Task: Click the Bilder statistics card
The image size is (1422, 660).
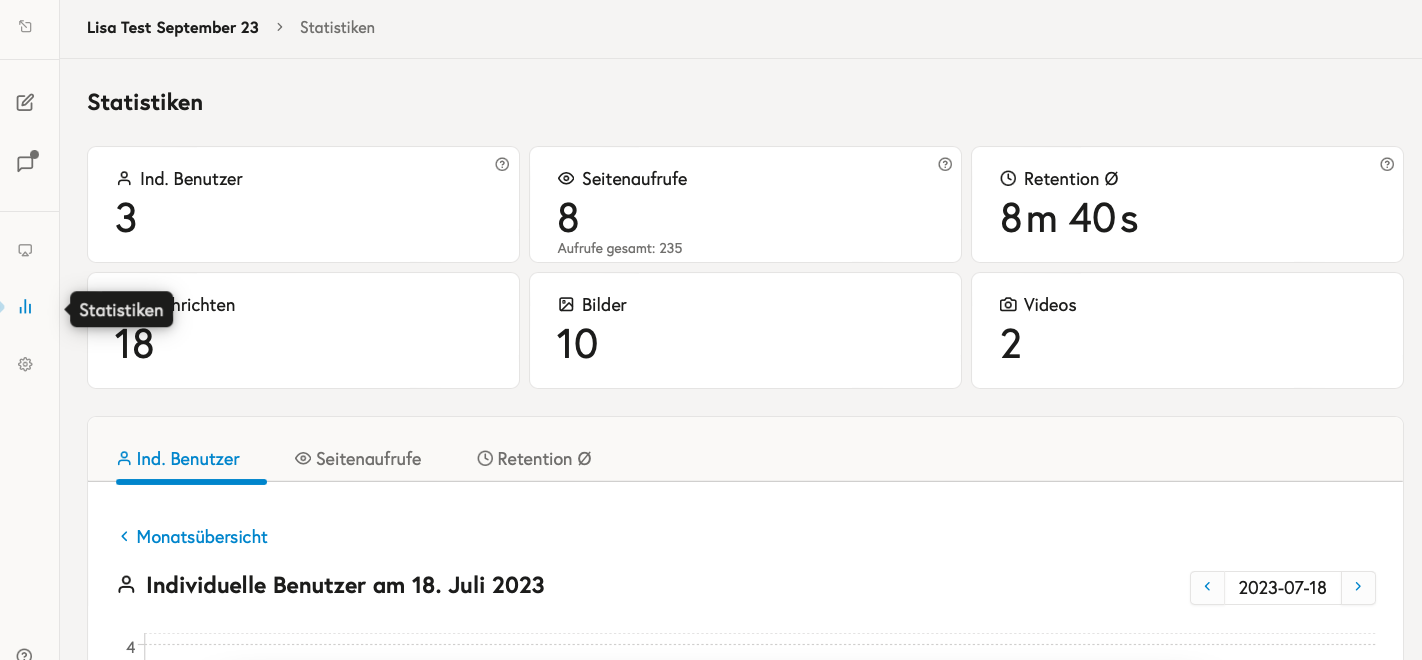Action: [745, 330]
